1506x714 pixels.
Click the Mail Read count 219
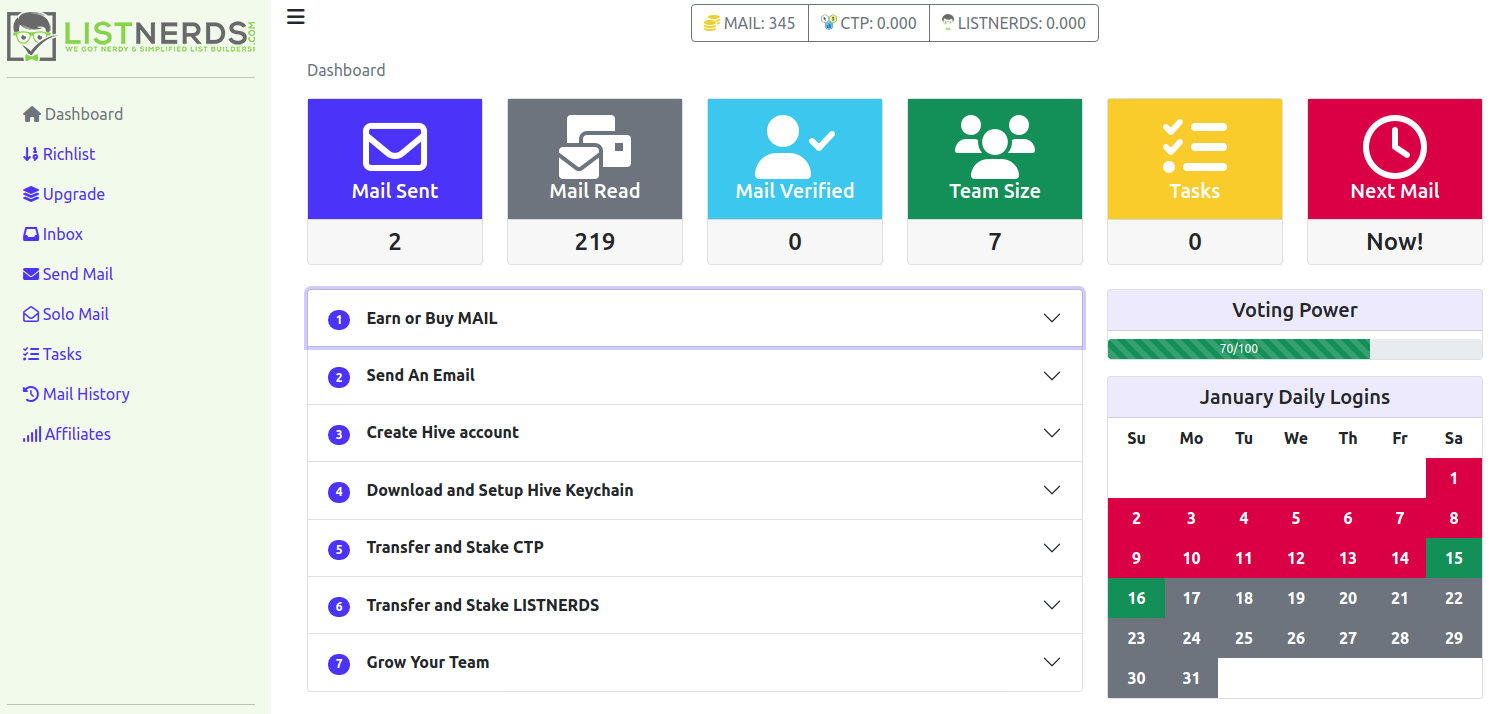(x=595, y=242)
